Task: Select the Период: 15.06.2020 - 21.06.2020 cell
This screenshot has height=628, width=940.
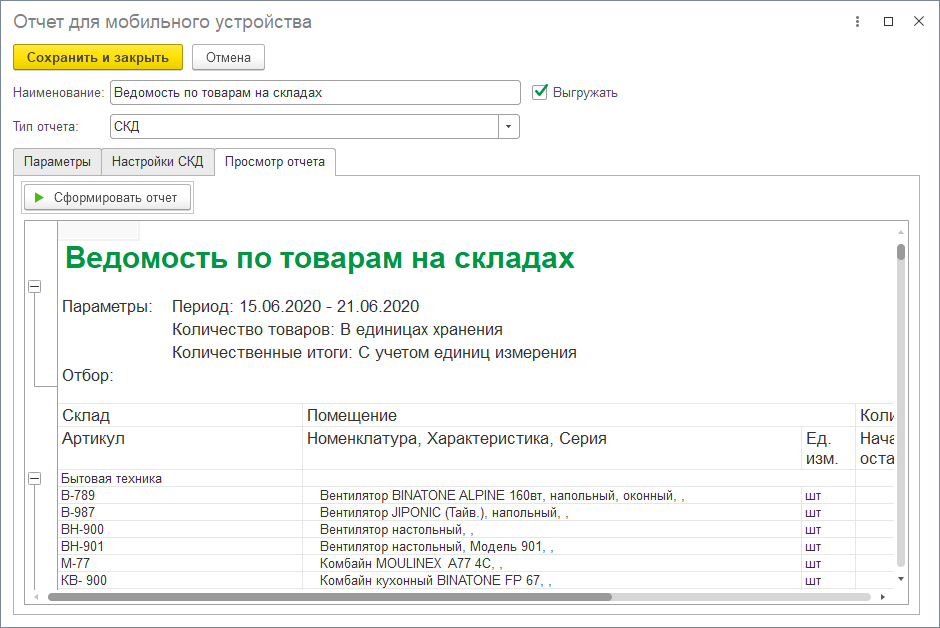Action: click(296, 306)
